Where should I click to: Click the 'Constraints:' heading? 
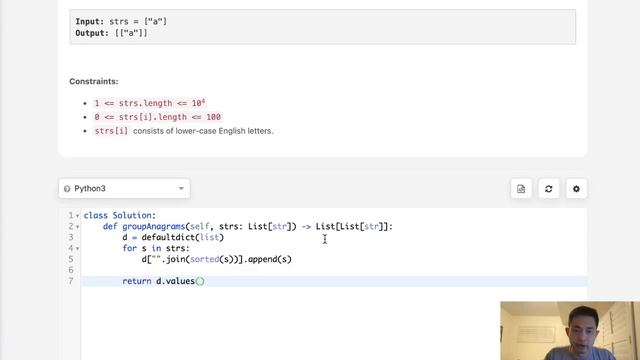point(94,81)
